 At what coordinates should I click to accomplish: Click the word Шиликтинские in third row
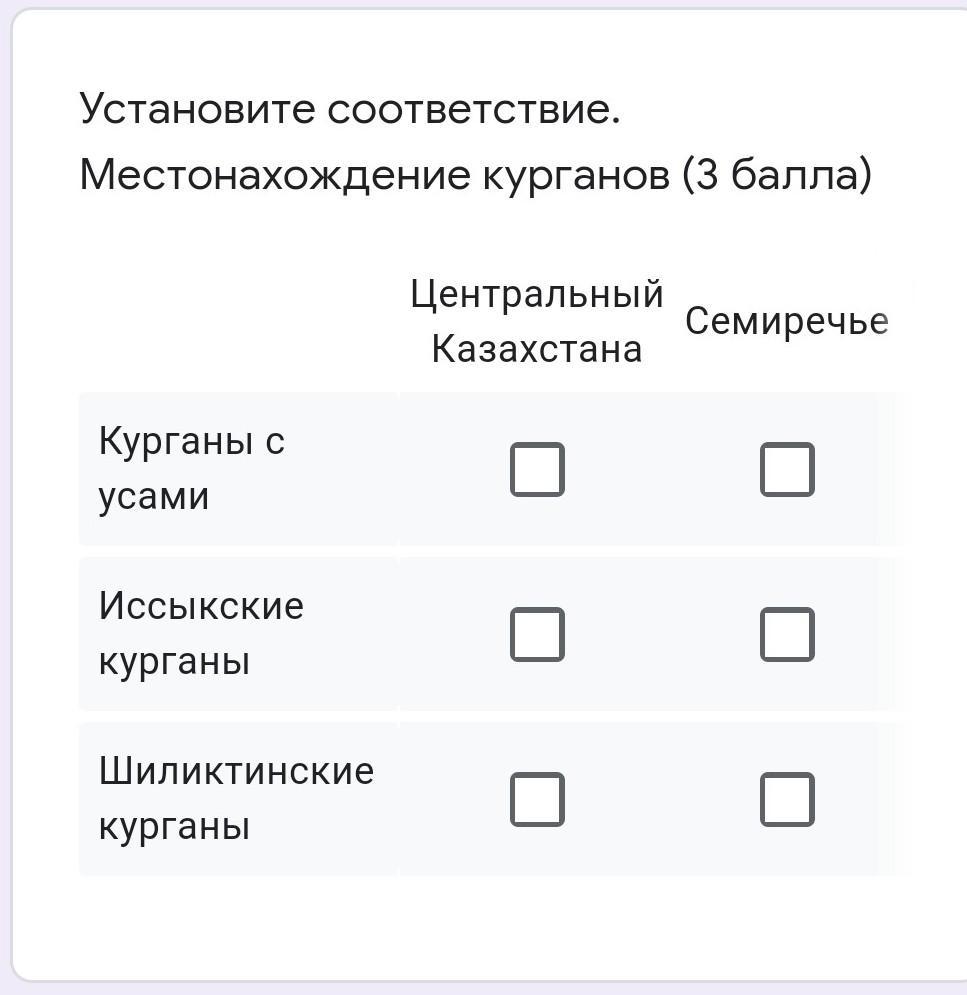coord(236,771)
